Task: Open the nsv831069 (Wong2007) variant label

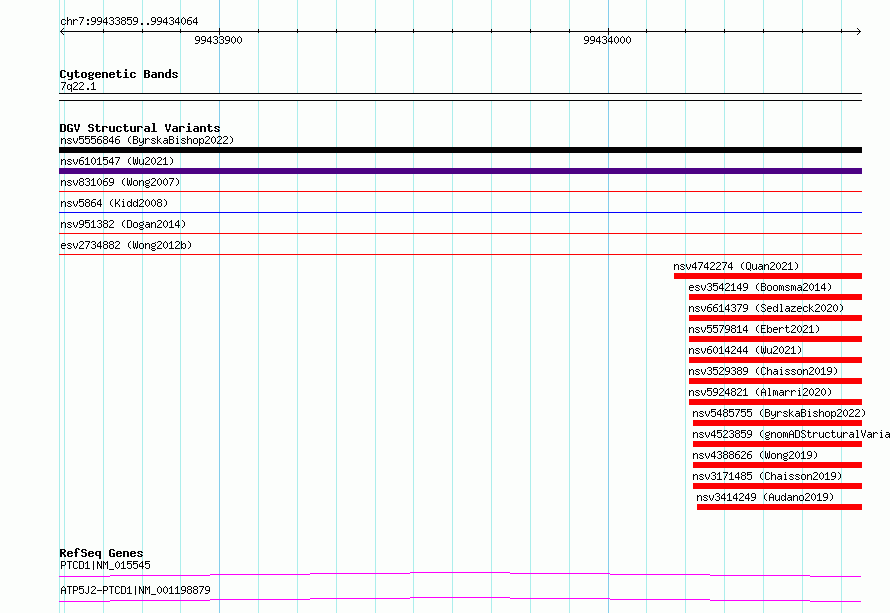Action: tap(120, 182)
